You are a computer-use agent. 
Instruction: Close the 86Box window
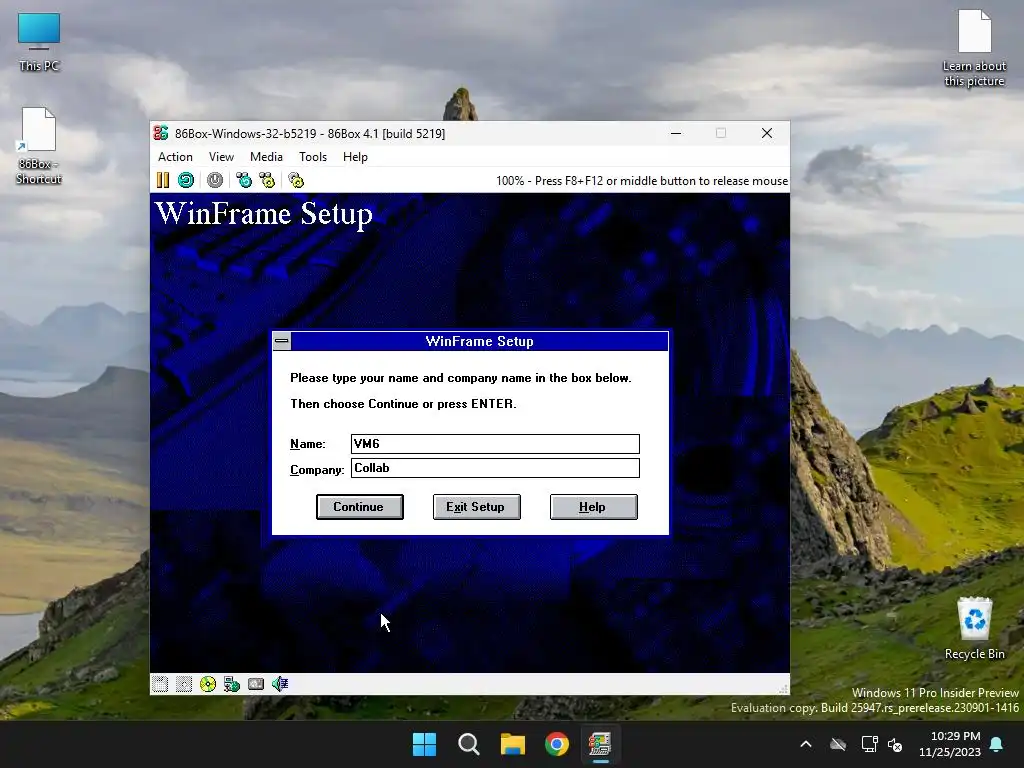[x=767, y=133]
